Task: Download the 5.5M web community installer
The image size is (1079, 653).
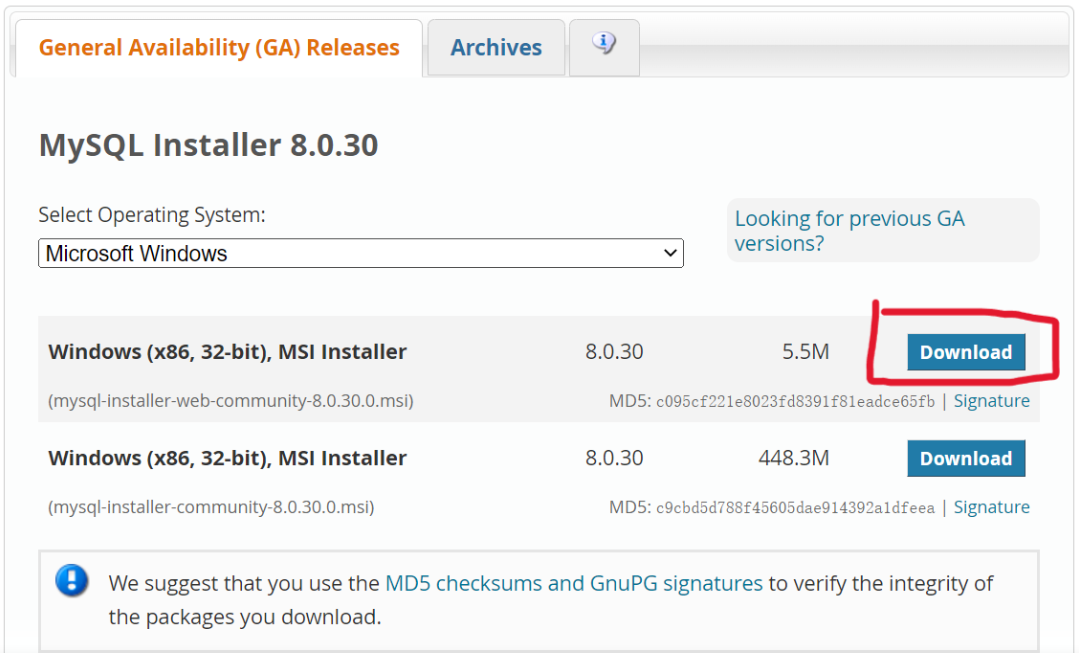Action: tap(965, 352)
